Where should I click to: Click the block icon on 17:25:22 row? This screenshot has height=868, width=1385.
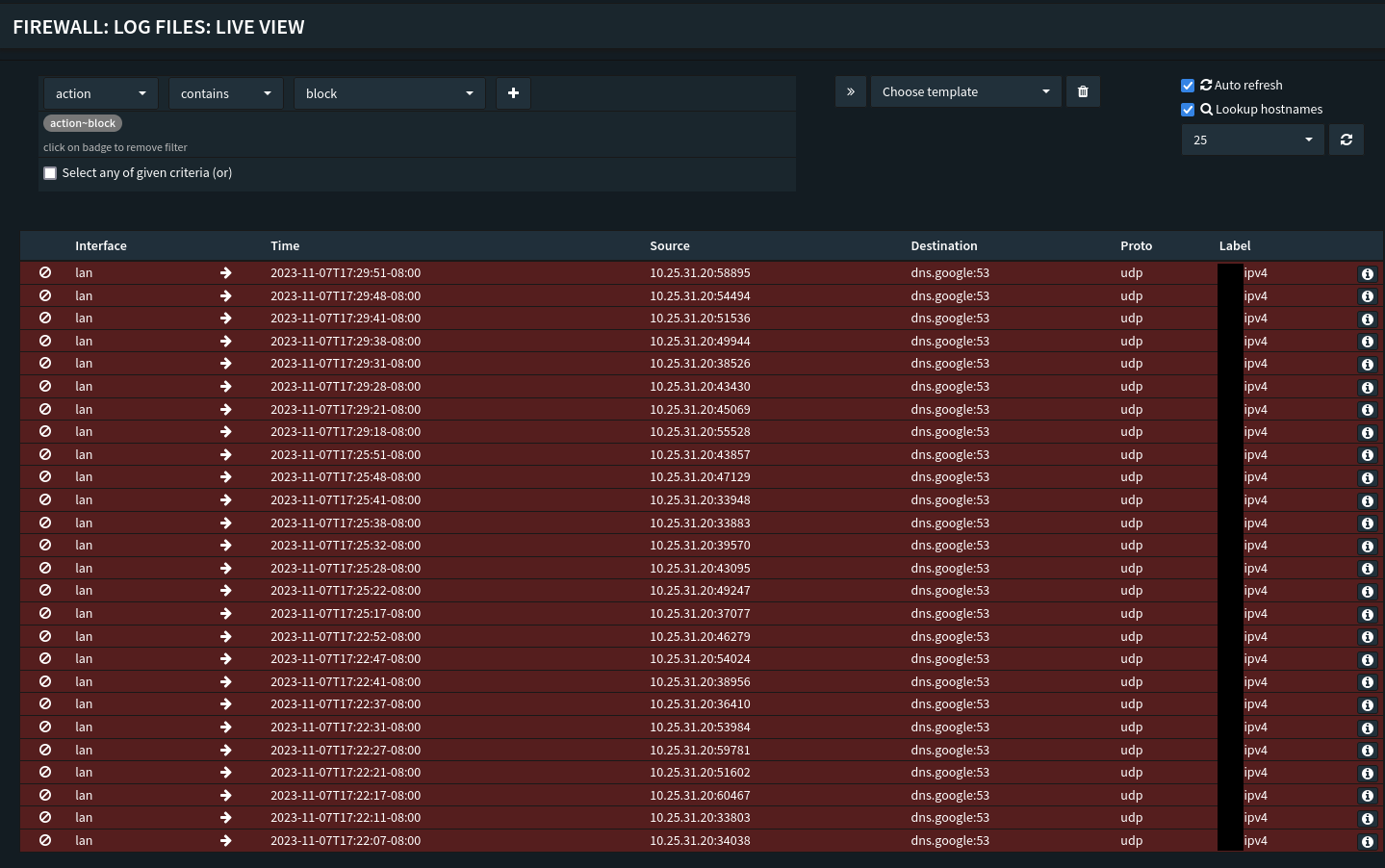[45, 590]
